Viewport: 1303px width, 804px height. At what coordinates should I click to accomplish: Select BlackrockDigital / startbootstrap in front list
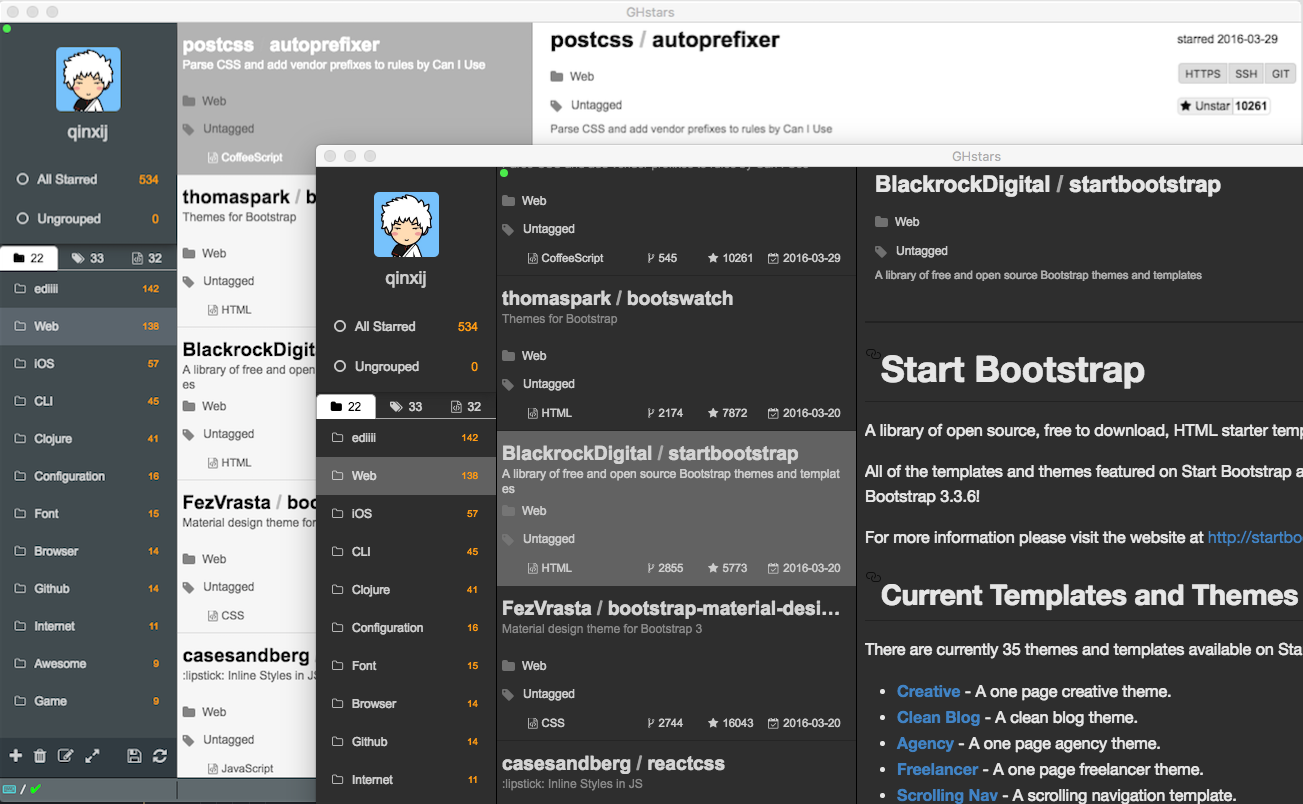click(676, 508)
